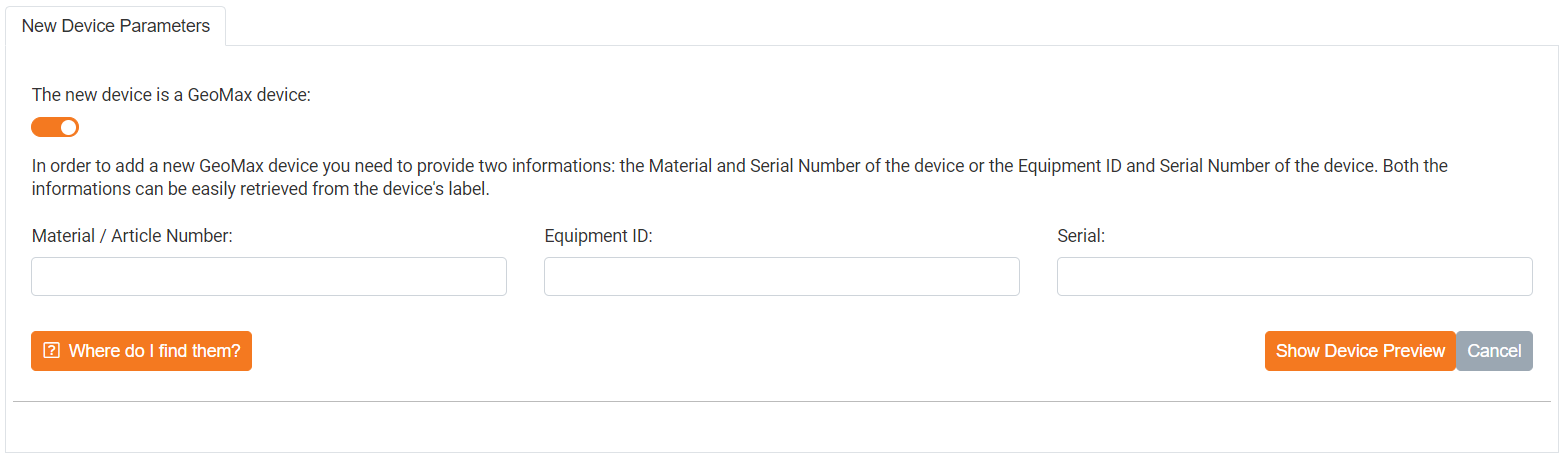
Task: Click the horizontal divider below the buttons
Action: coord(781,402)
